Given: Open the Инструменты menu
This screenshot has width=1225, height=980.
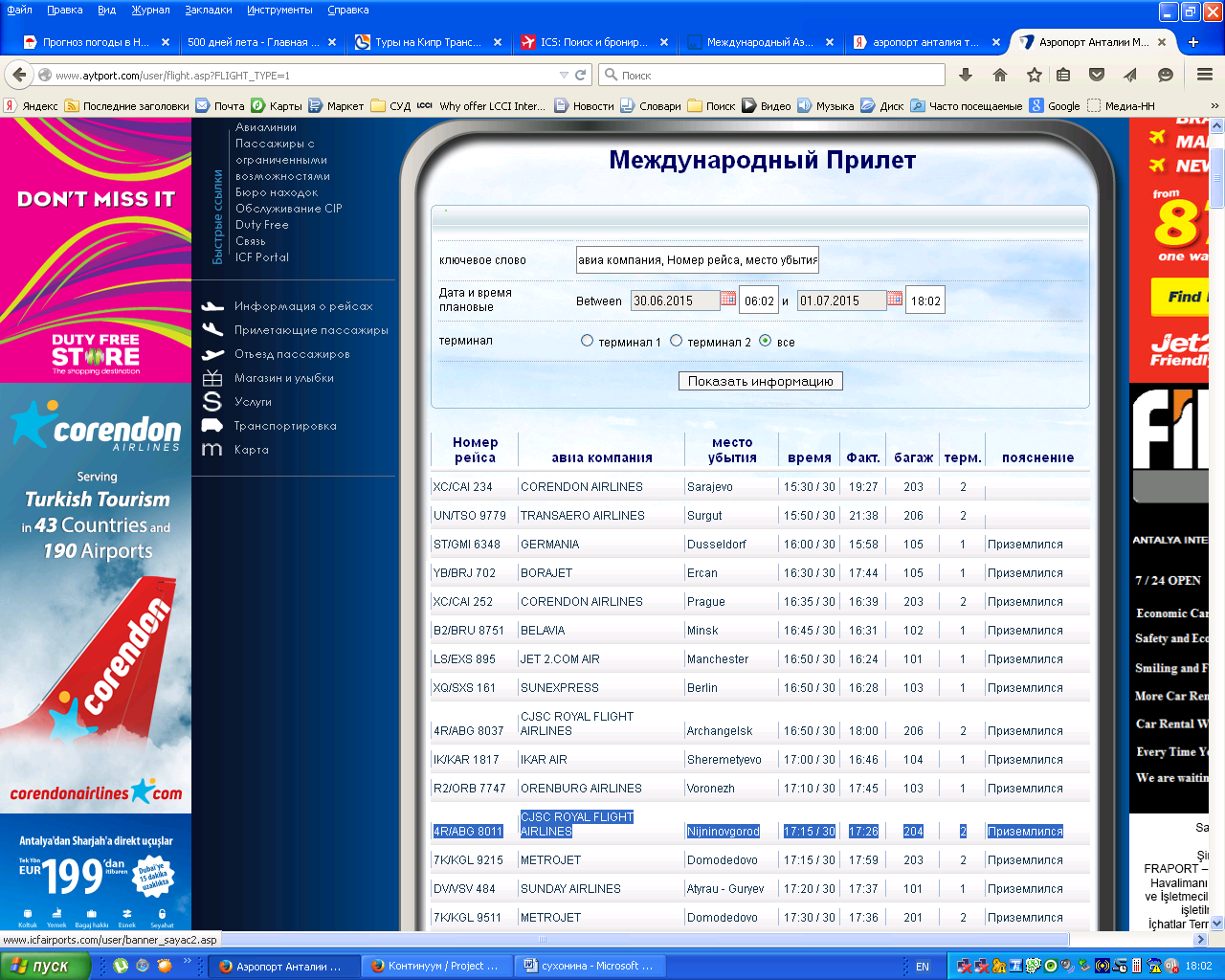Looking at the screenshot, I should (x=279, y=10).
